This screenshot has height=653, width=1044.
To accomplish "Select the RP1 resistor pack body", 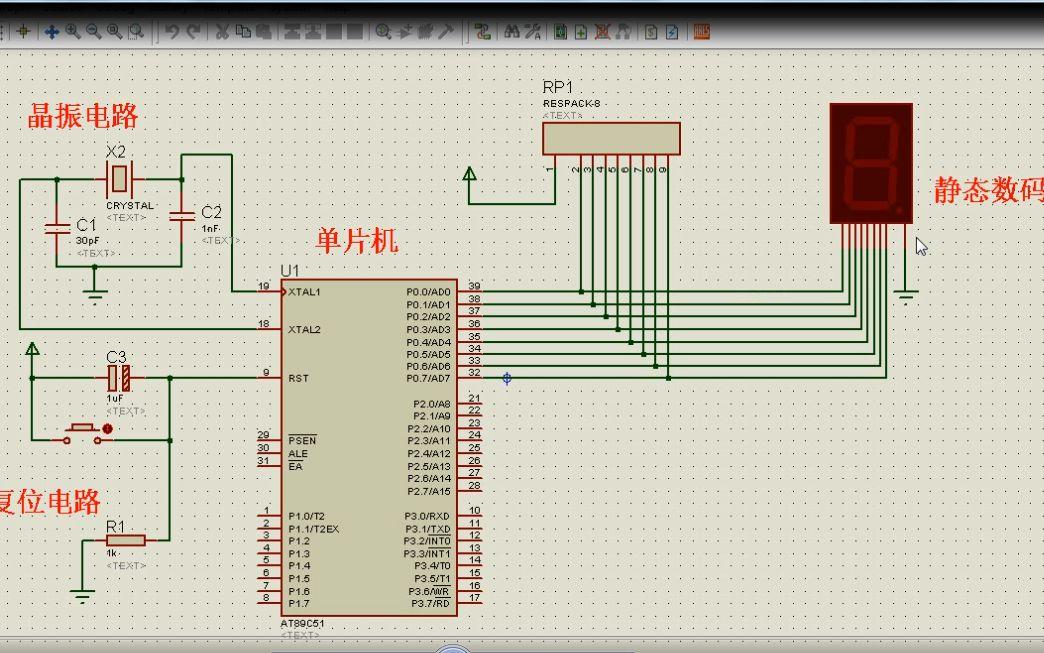I will (611, 138).
